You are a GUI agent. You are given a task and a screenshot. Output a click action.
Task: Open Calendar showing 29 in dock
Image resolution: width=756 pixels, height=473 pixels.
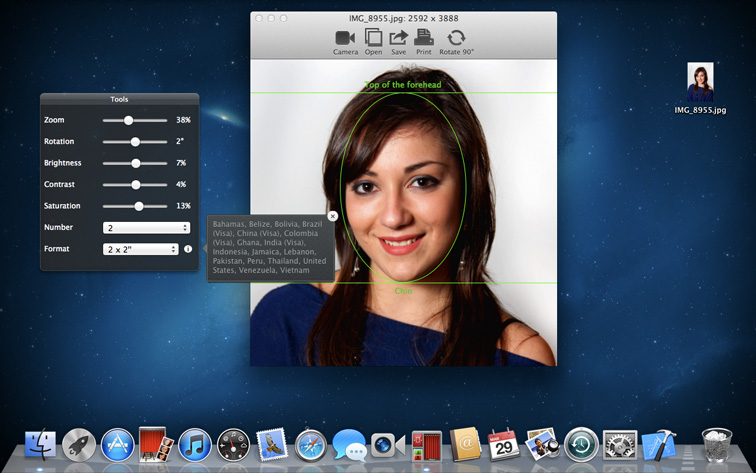pos(503,445)
